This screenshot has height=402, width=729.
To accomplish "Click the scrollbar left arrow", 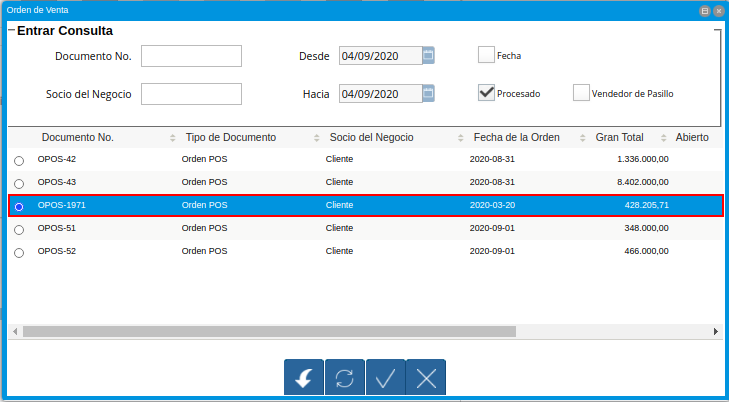I will [15, 331].
